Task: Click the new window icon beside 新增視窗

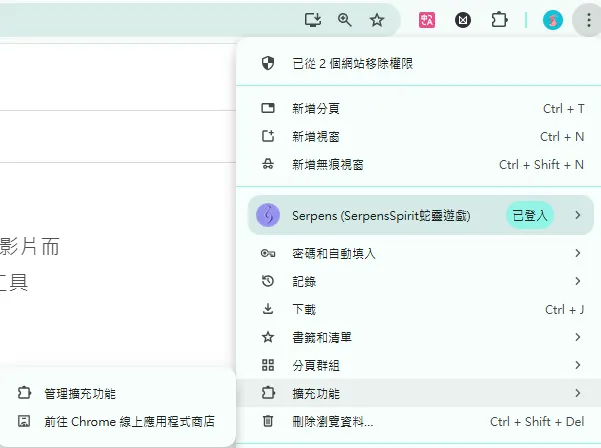Action: point(268,136)
